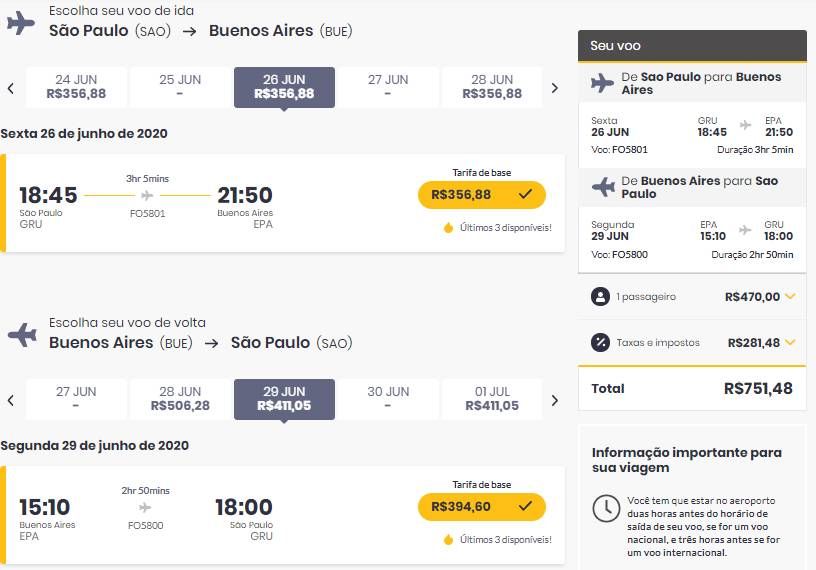Select the 29 JUN return date tab
Screen dimensions: 816x570
click(x=284, y=399)
